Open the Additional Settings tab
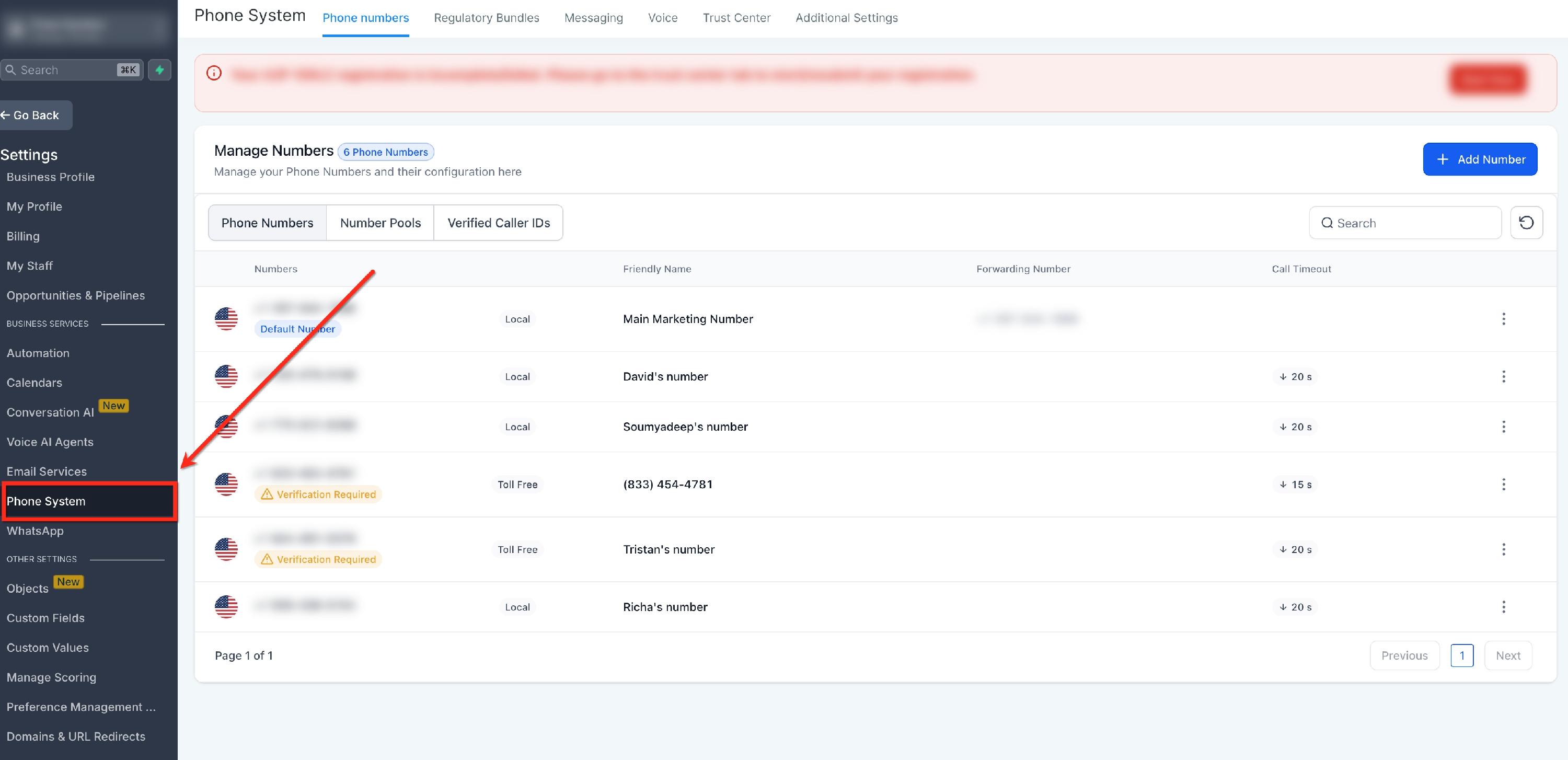 (x=847, y=18)
